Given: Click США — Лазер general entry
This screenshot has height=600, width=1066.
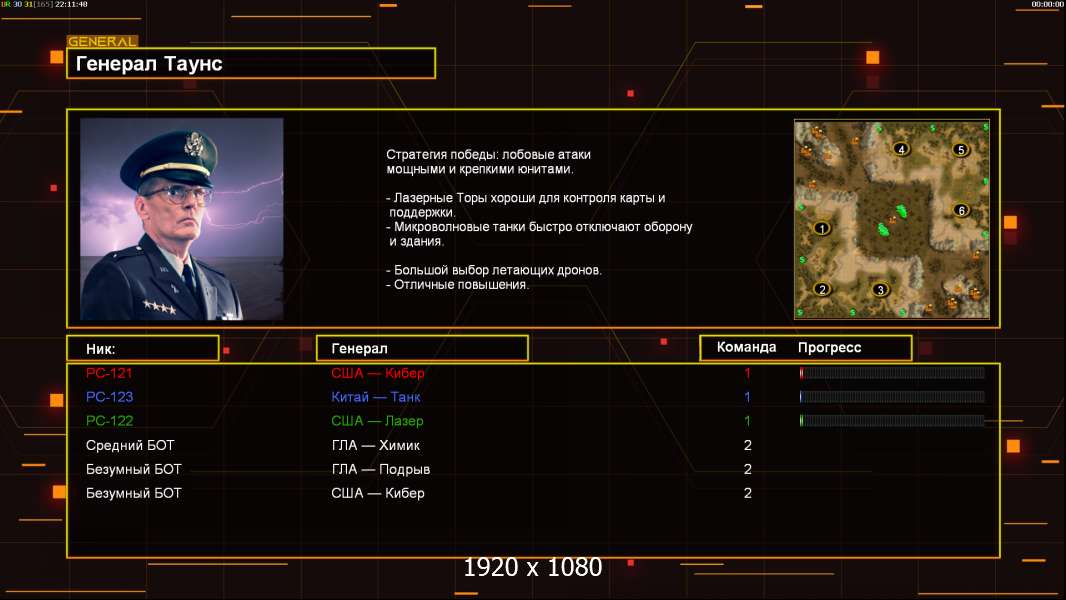Looking at the screenshot, I should 377,421.
